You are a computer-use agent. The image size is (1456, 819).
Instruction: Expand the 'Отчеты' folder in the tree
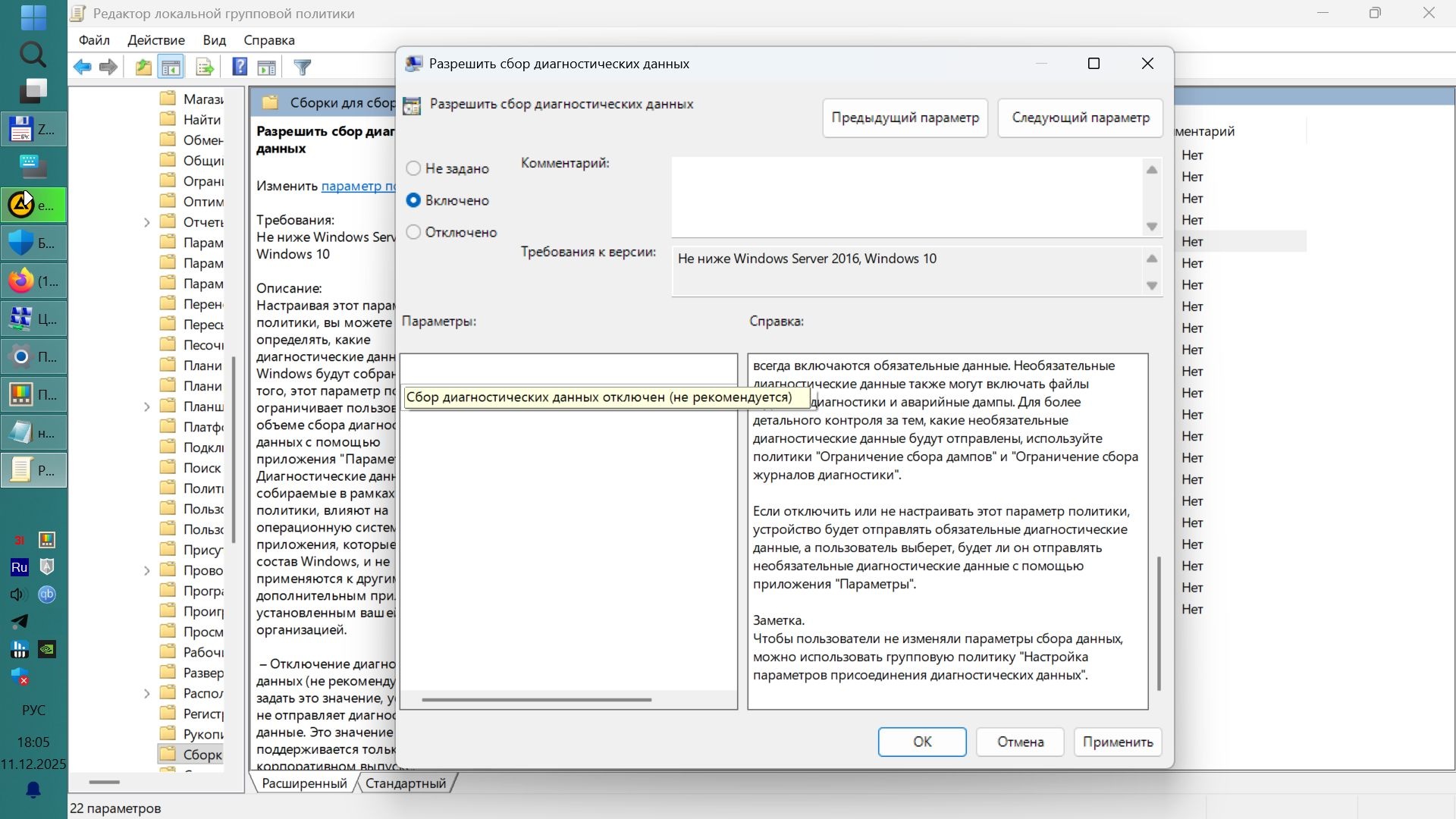tap(147, 222)
